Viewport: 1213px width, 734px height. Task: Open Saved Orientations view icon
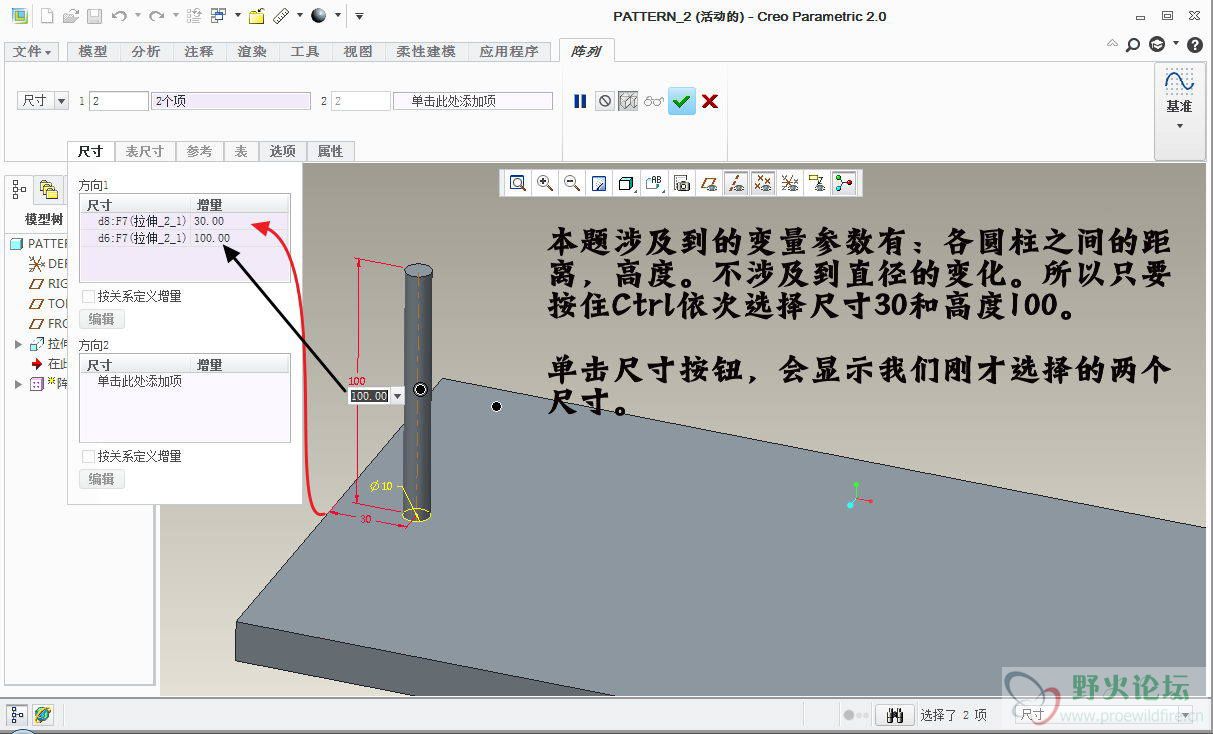point(654,183)
